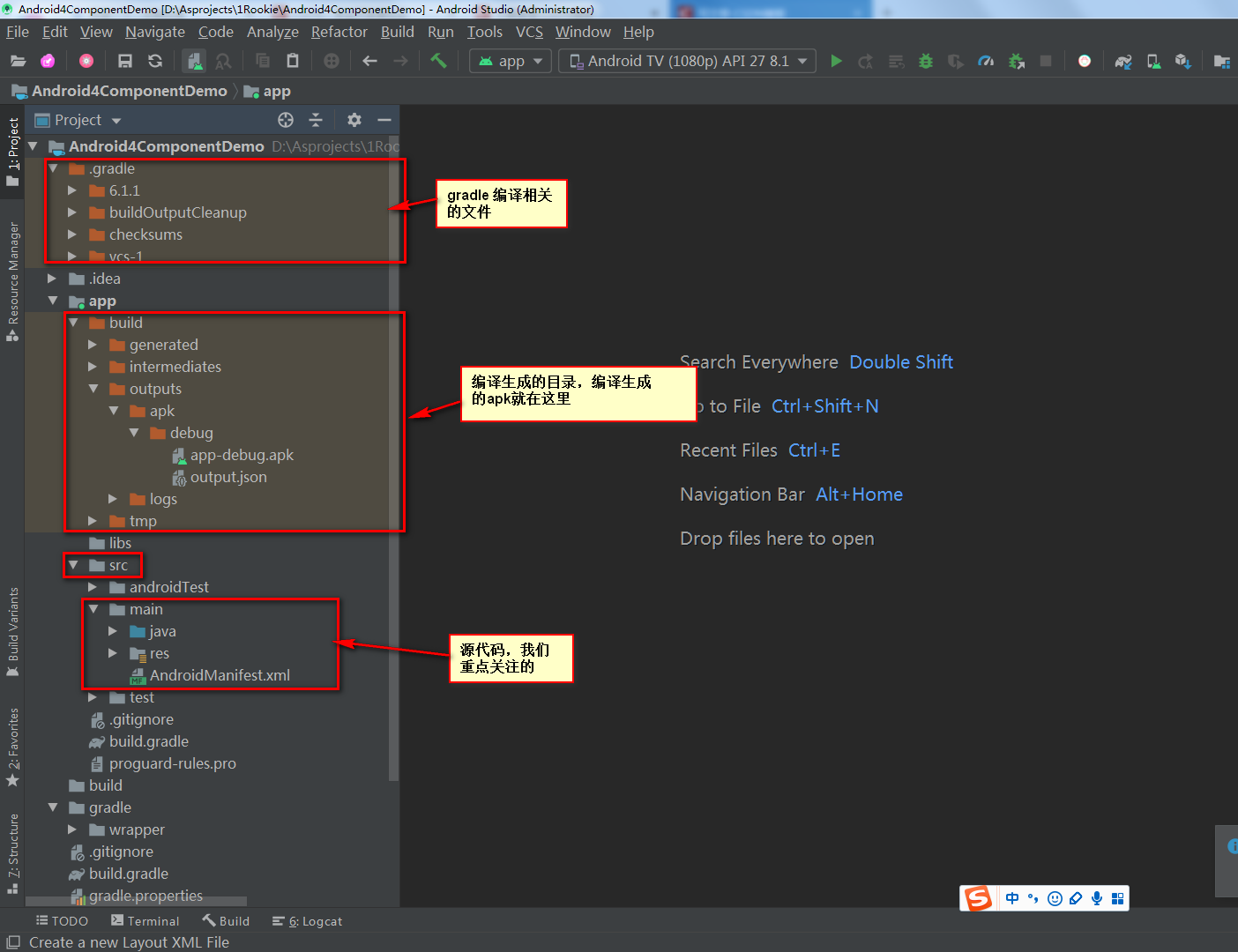Open the Refactor menu
The image size is (1238, 952).
click(339, 32)
